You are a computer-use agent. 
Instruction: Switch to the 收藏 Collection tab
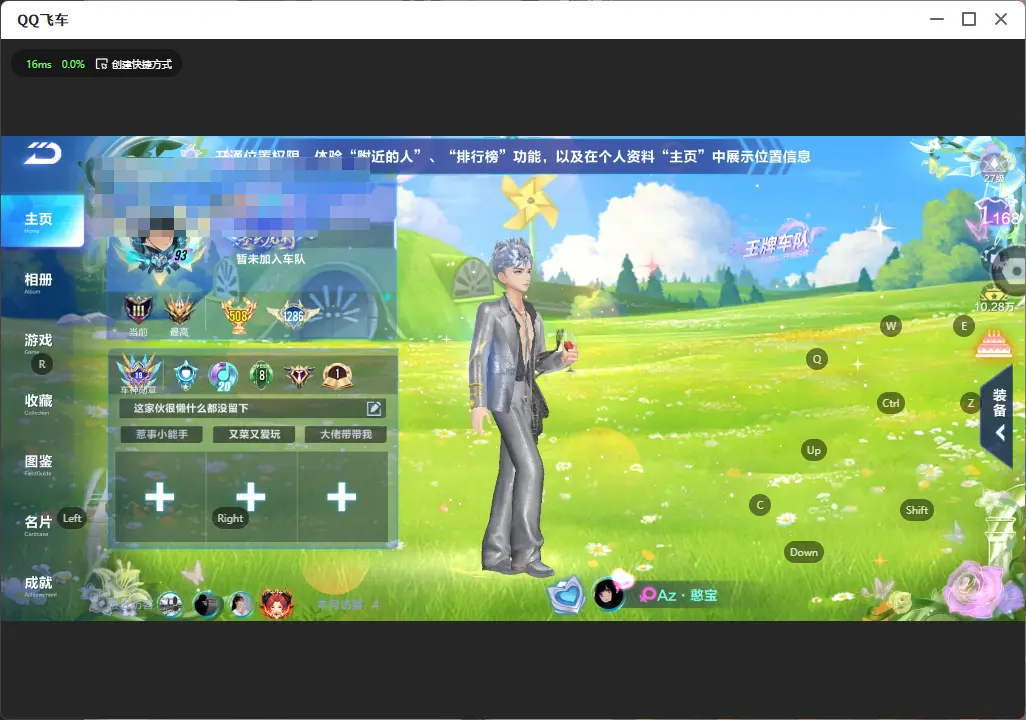[39, 403]
